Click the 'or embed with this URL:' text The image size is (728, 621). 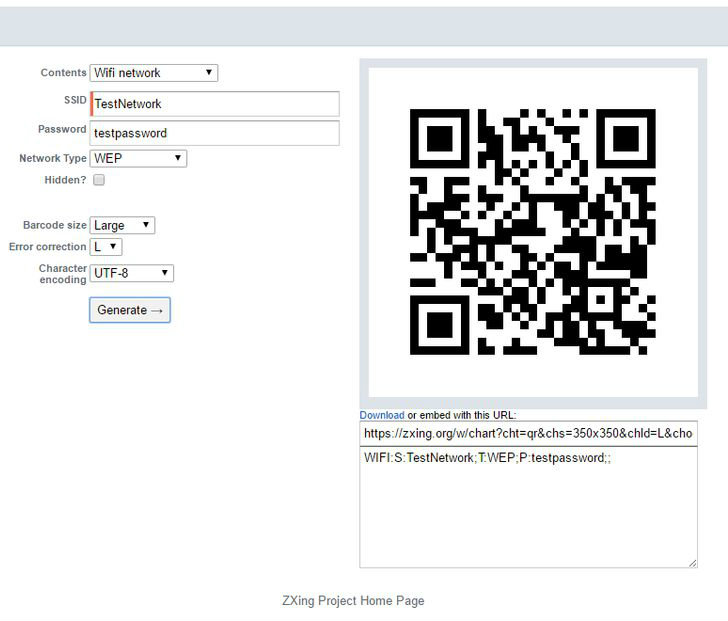(x=462, y=415)
